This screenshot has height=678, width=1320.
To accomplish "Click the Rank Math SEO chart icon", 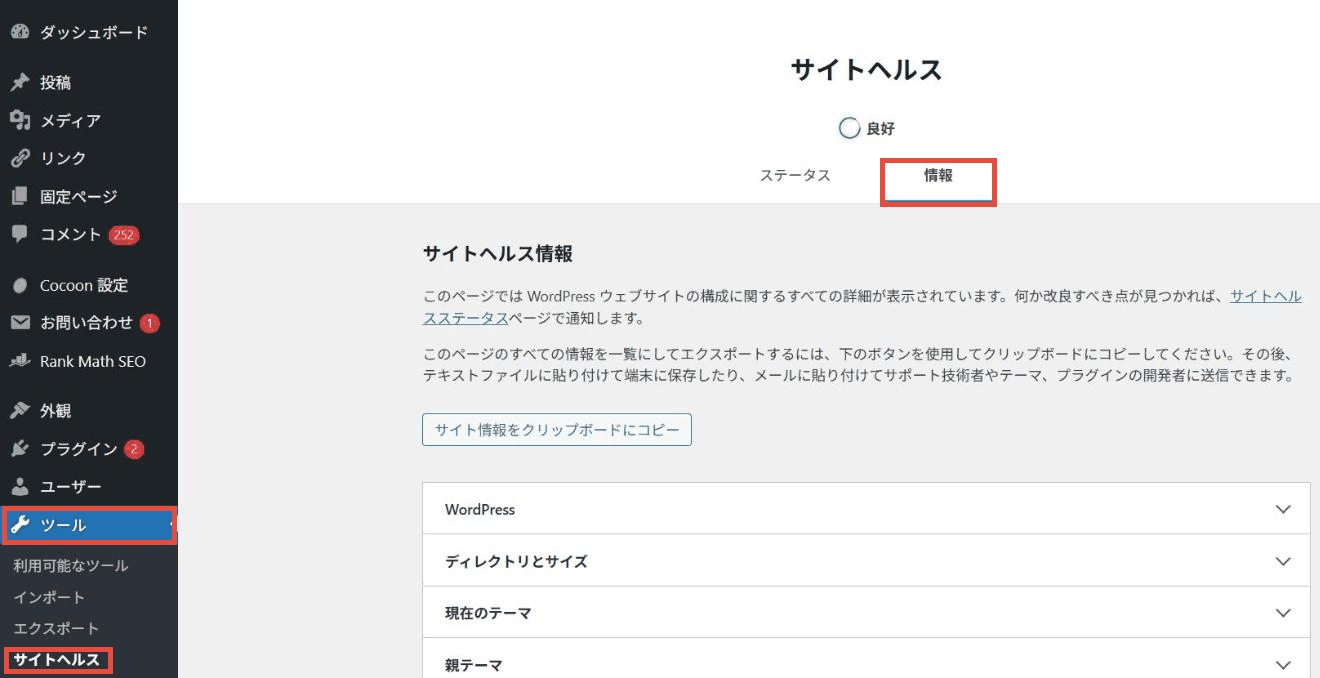I will (19, 361).
